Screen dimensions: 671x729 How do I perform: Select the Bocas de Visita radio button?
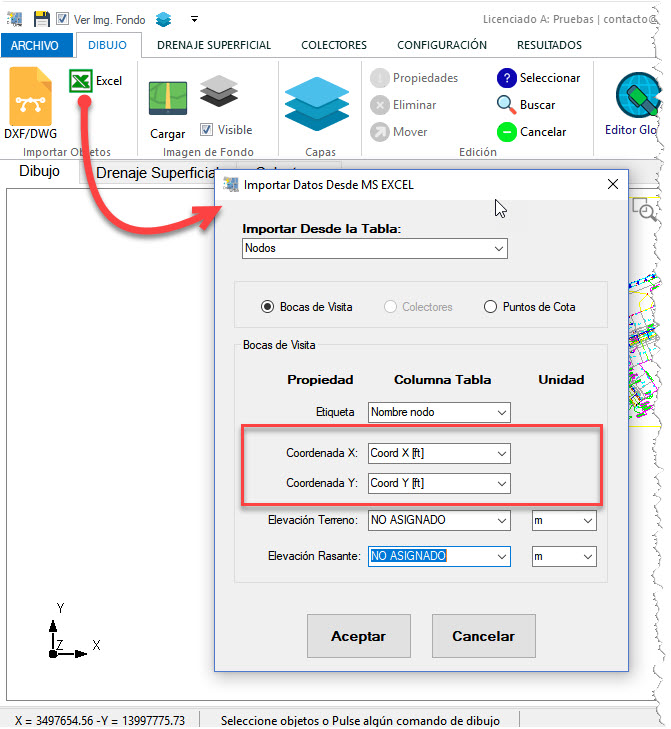coord(267,307)
